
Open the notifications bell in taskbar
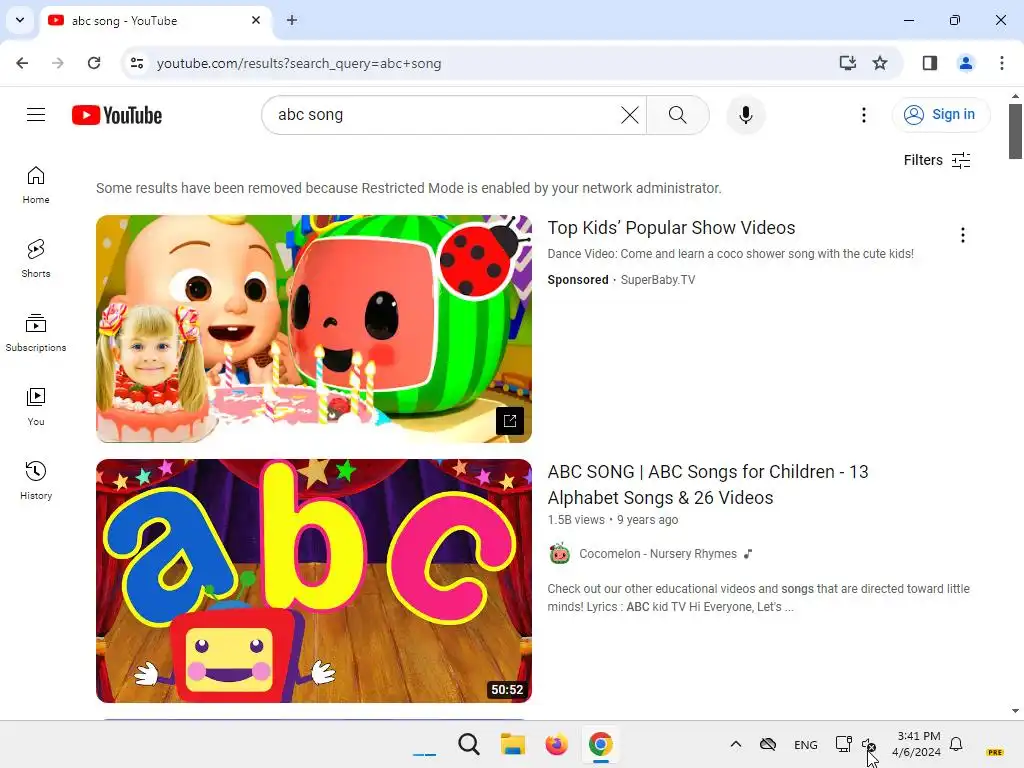[956, 744]
